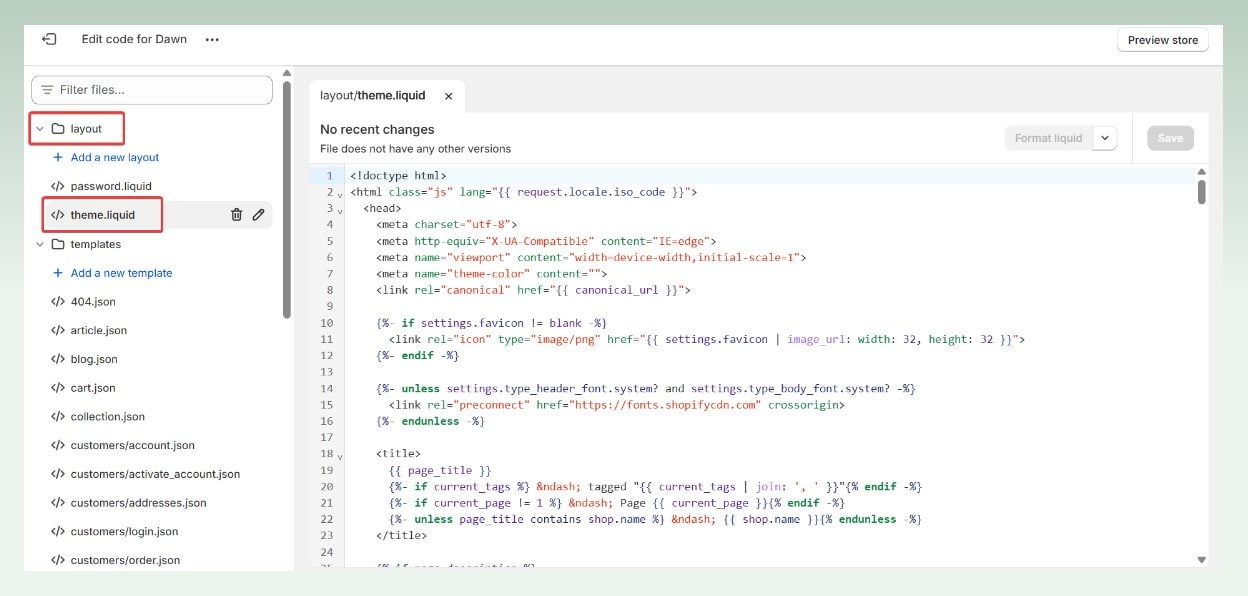The height and width of the screenshot is (596, 1248).
Task: Open article.json template file
Action: coord(99,331)
